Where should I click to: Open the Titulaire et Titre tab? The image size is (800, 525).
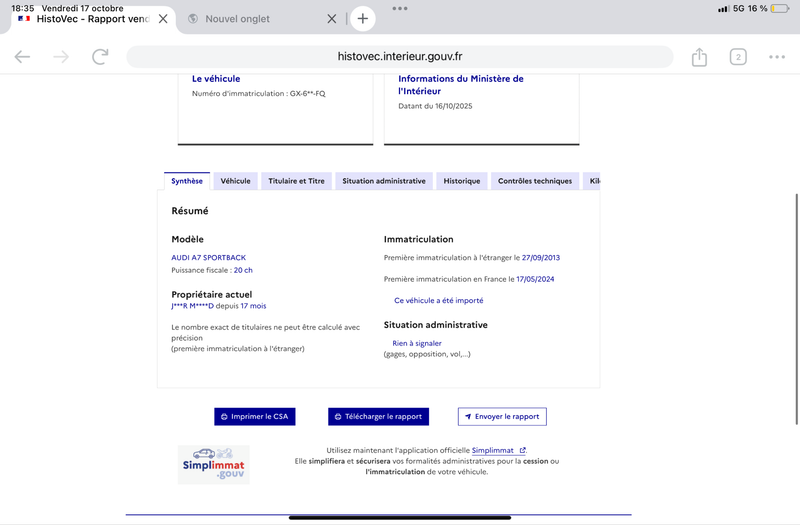[296, 181]
